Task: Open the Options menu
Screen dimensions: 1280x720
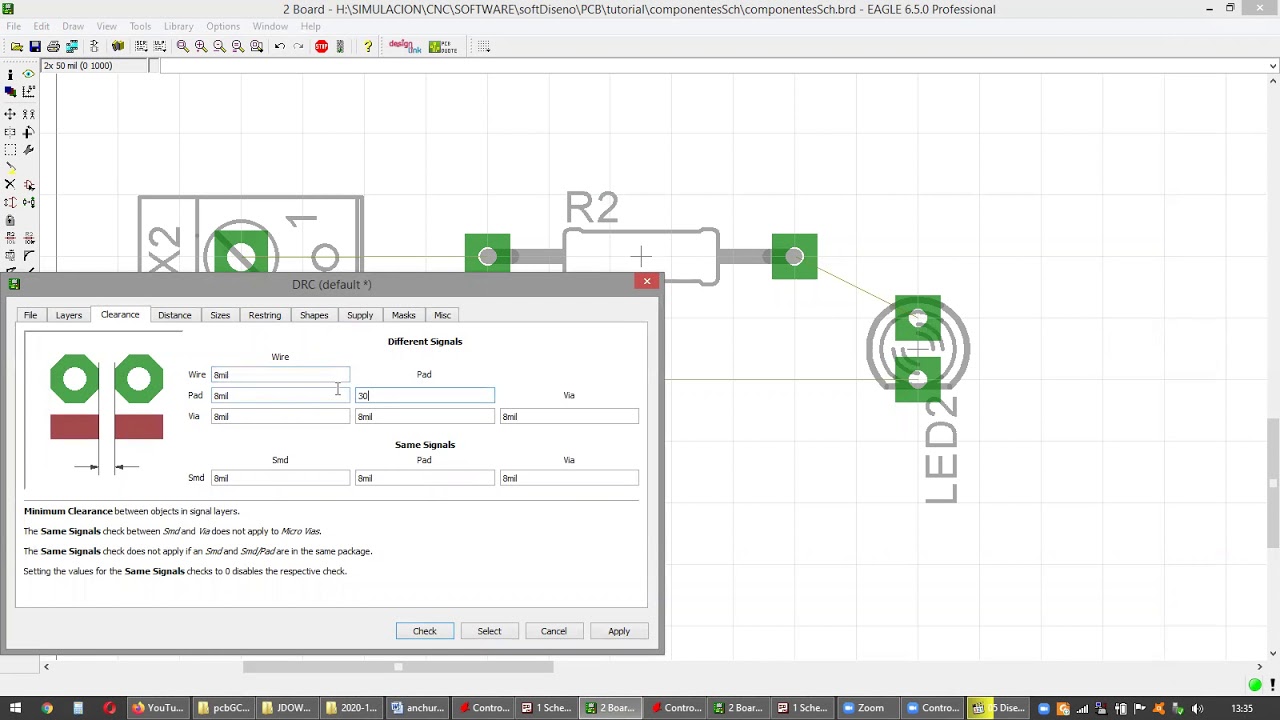Action: [223, 26]
